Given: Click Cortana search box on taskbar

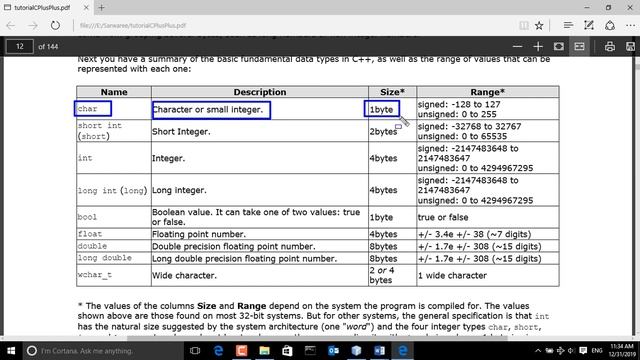Looking at the screenshot, I should [x=102, y=351].
